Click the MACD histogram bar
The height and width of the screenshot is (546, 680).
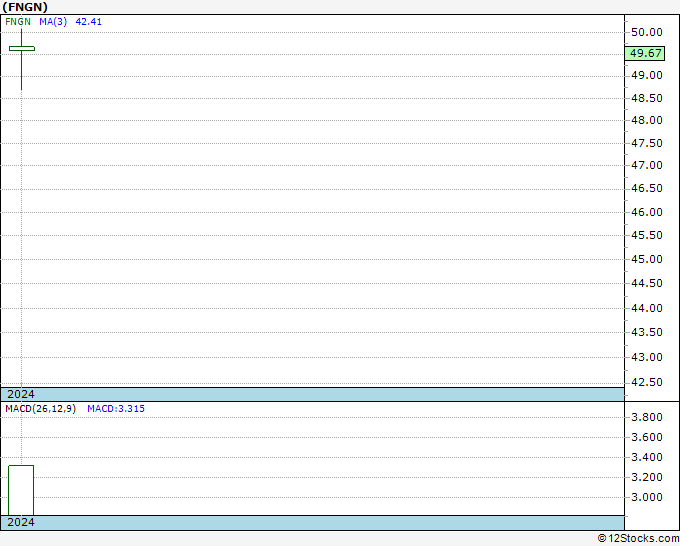click(21, 490)
